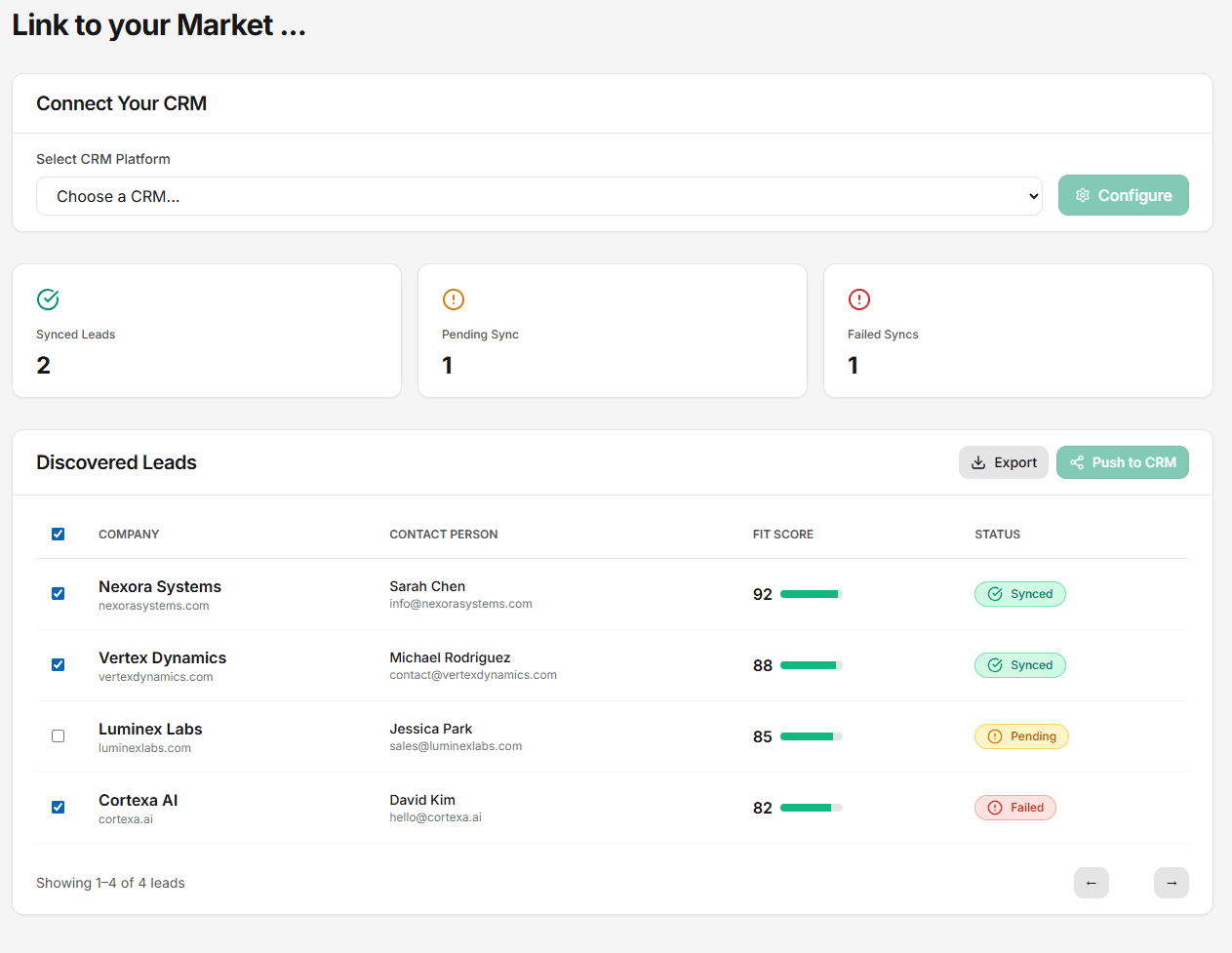The width and height of the screenshot is (1232, 953).
Task: Sort by the COMPANY column header
Action: pos(129,535)
